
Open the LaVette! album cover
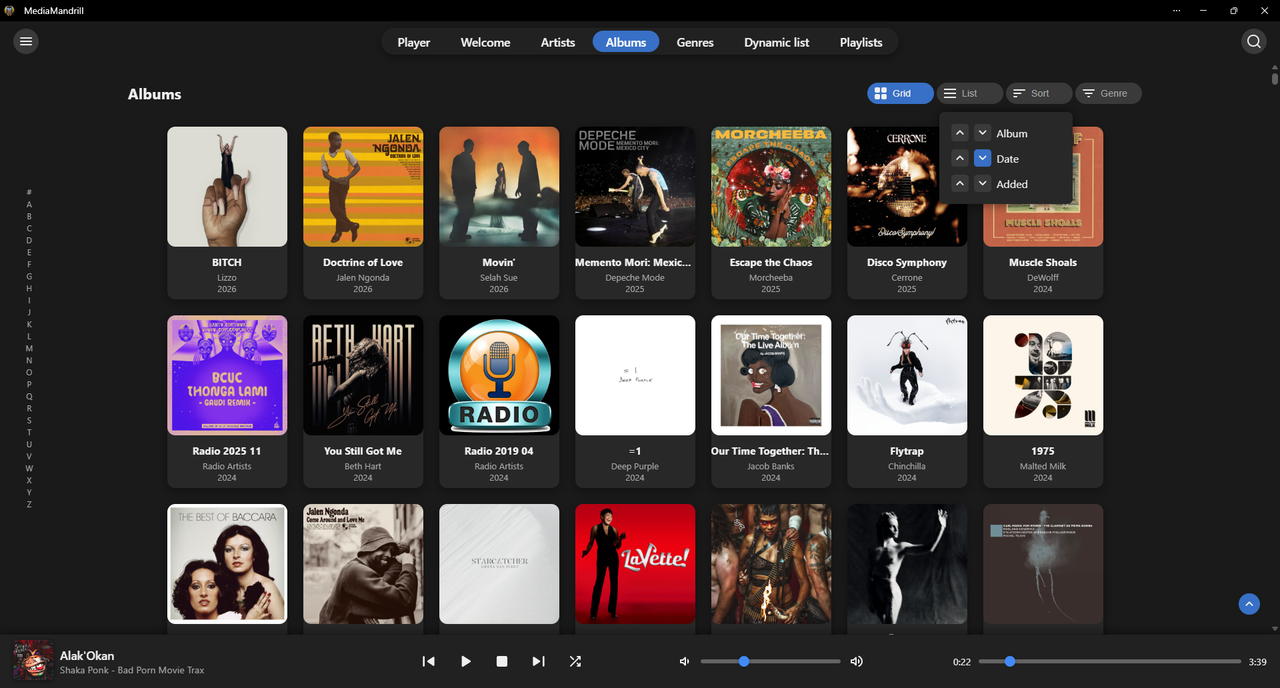click(x=635, y=564)
